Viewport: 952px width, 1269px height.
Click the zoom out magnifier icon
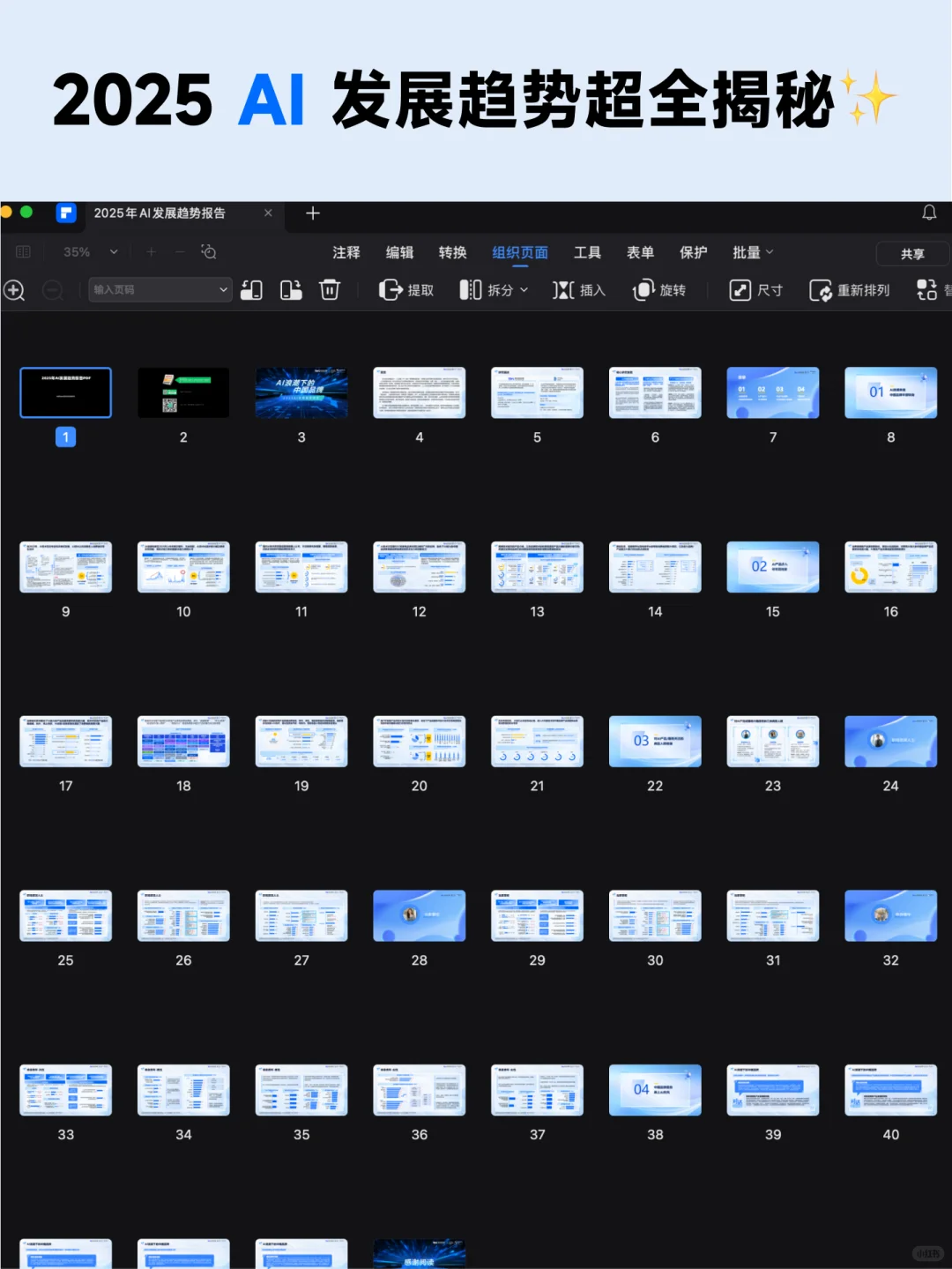(x=53, y=290)
